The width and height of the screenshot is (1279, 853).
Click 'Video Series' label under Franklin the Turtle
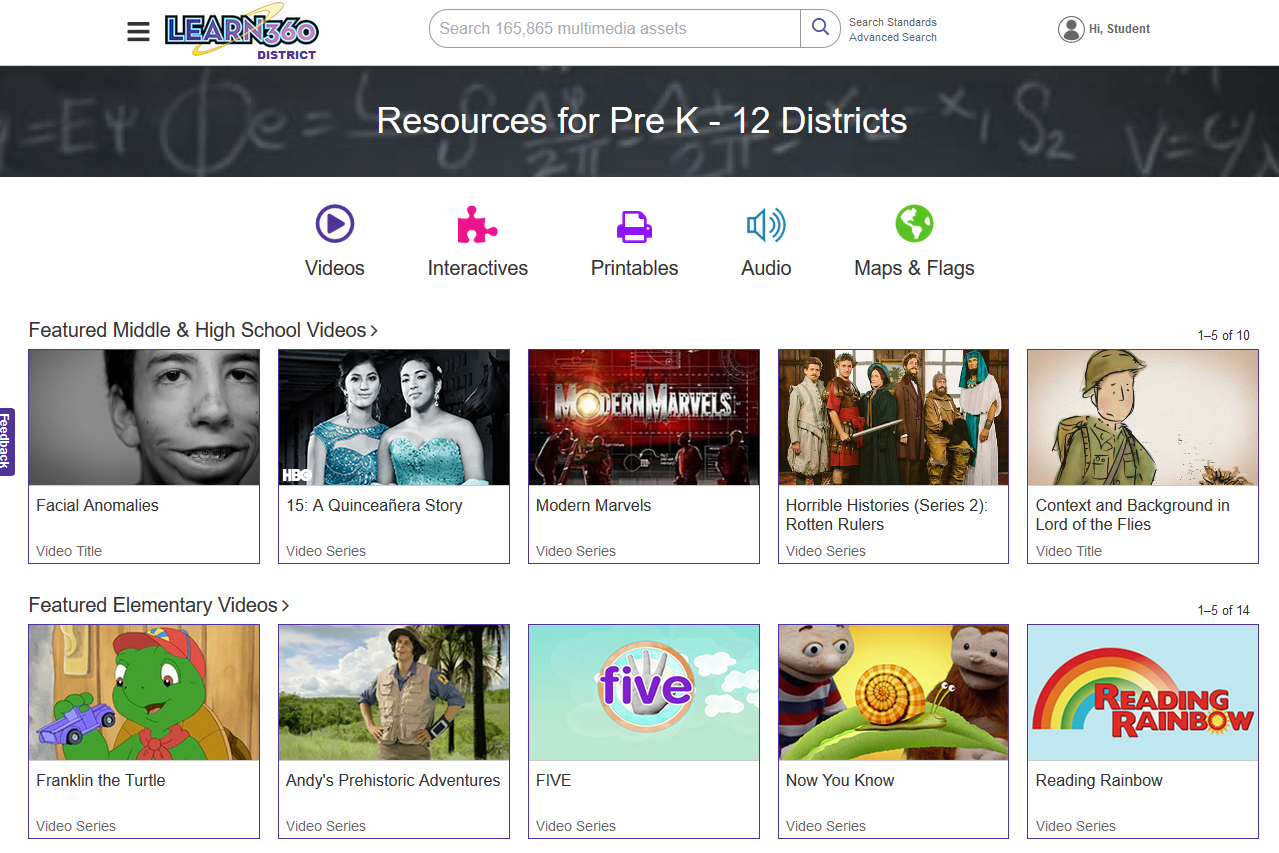[x=76, y=826]
